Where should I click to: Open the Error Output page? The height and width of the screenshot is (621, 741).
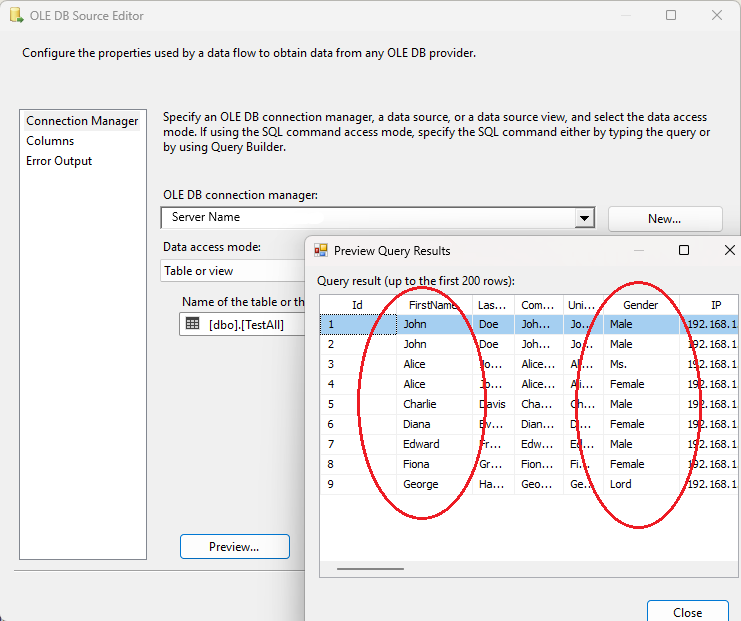[x=59, y=161]
